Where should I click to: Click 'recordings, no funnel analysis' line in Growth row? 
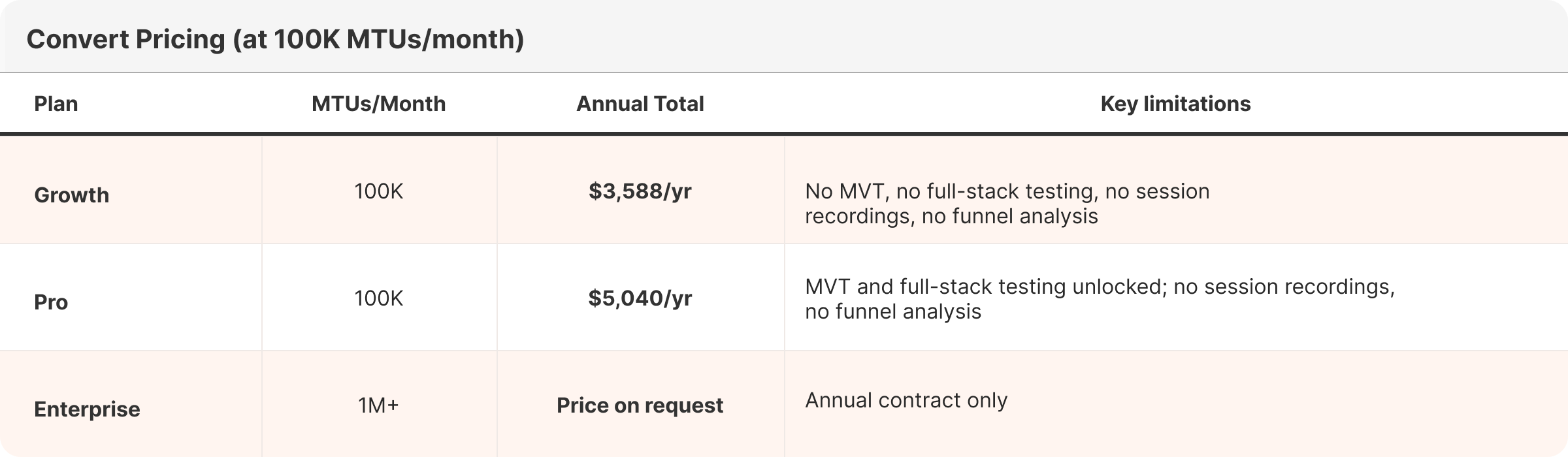(951, 216)
